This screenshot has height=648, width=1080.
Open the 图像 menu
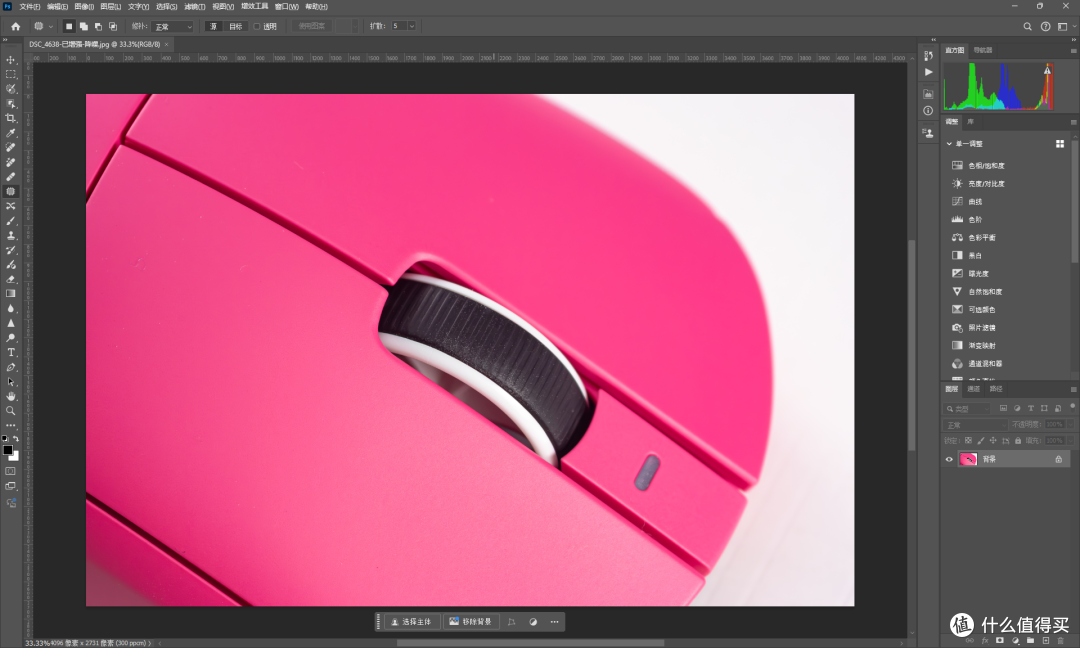click(x=84, y=6)
